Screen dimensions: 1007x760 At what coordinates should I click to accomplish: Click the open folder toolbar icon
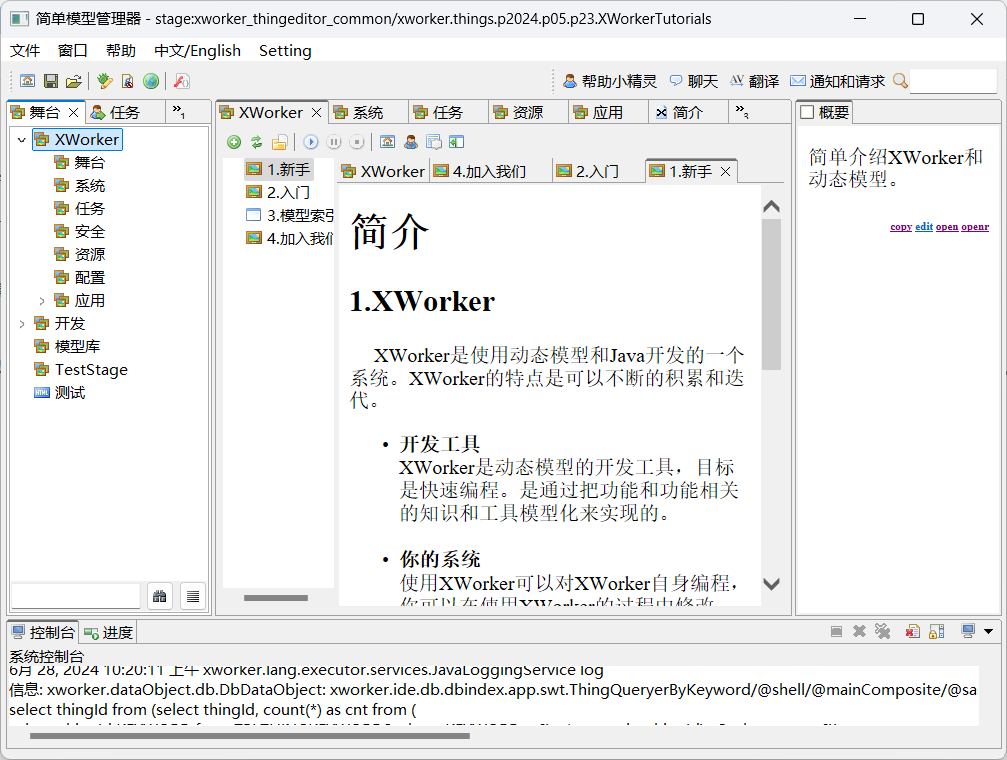click(74, 81)
